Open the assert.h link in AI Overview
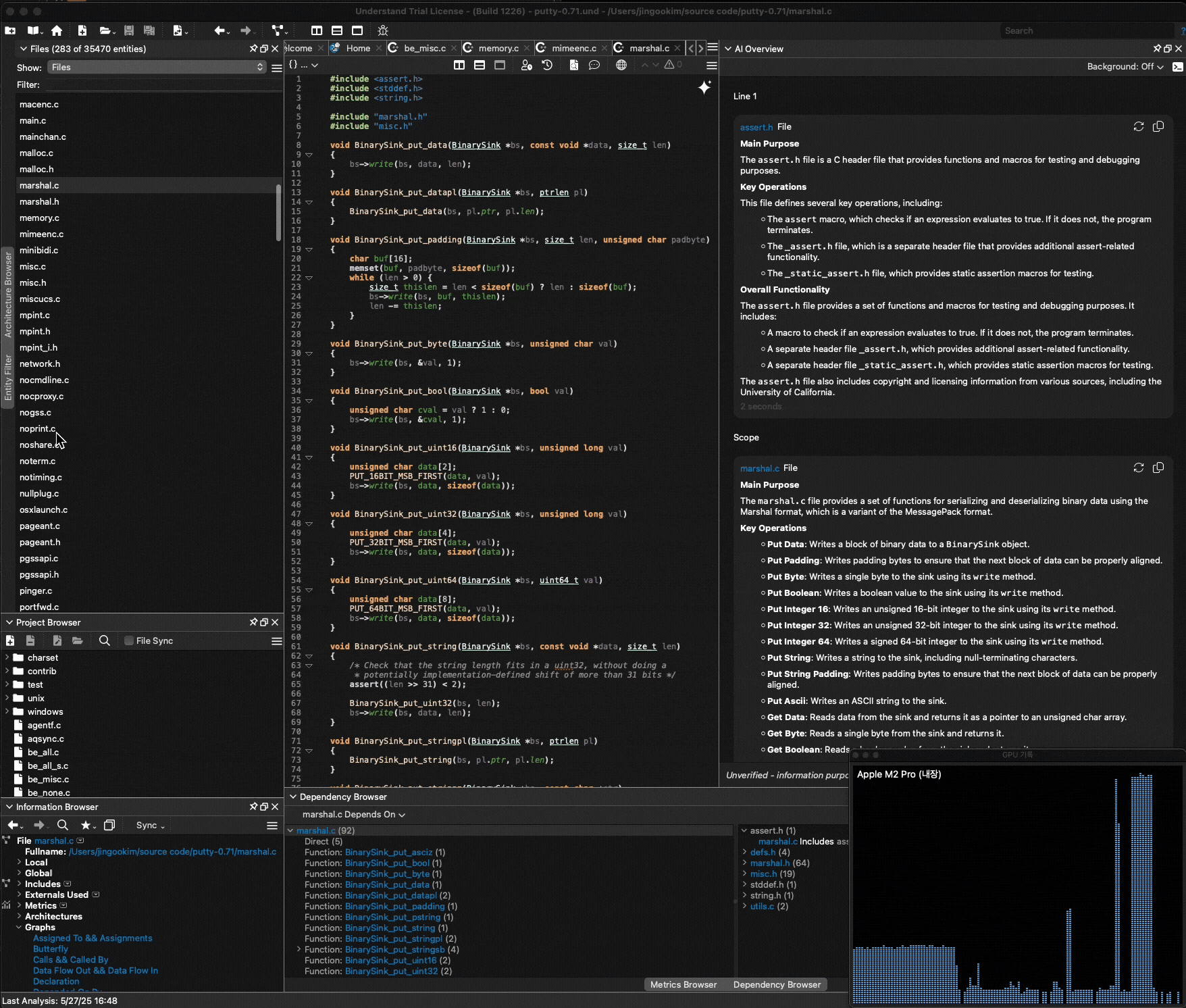Image resolution: width=1186 pixels, height=1008 pixels. (756, 127)
